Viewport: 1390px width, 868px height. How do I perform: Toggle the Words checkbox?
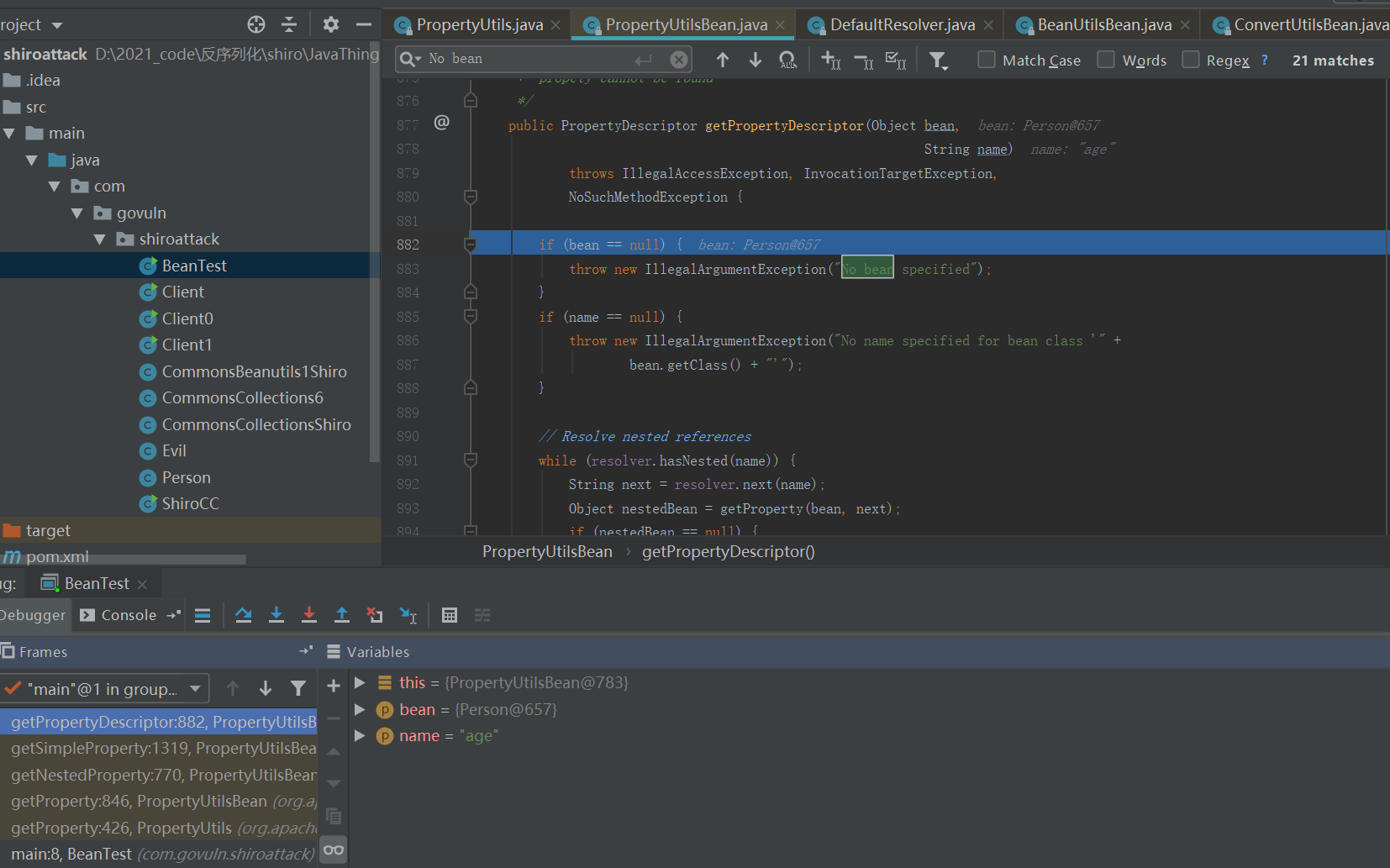click(1106, 60)
